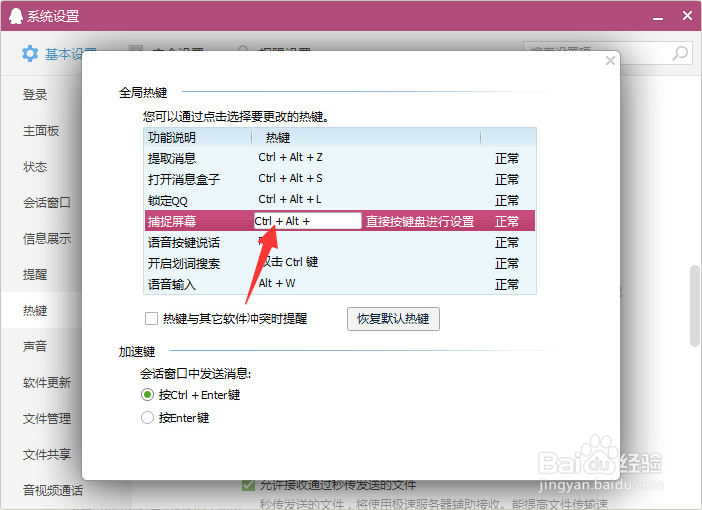Open the 信息展示 settings section
The height and width of the screenshot is (510, 702).
(x=47, y=238)
